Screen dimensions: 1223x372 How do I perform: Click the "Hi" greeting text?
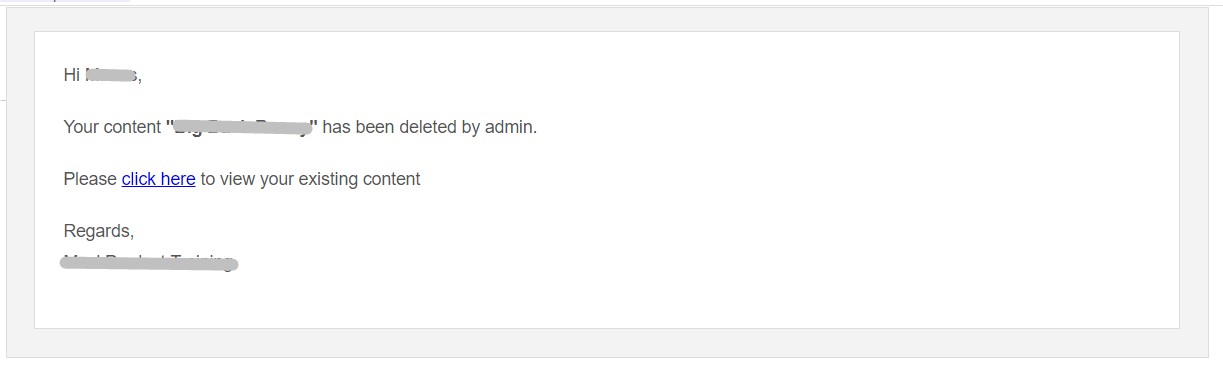(71, 75)
